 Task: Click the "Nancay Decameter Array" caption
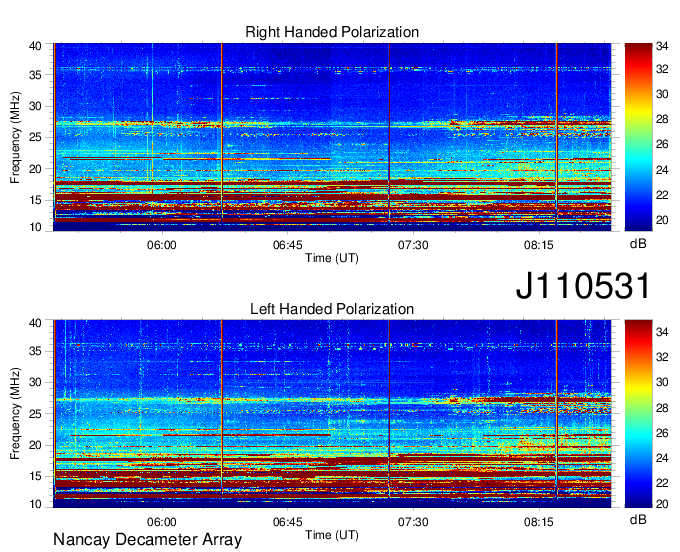click(147, 540)
